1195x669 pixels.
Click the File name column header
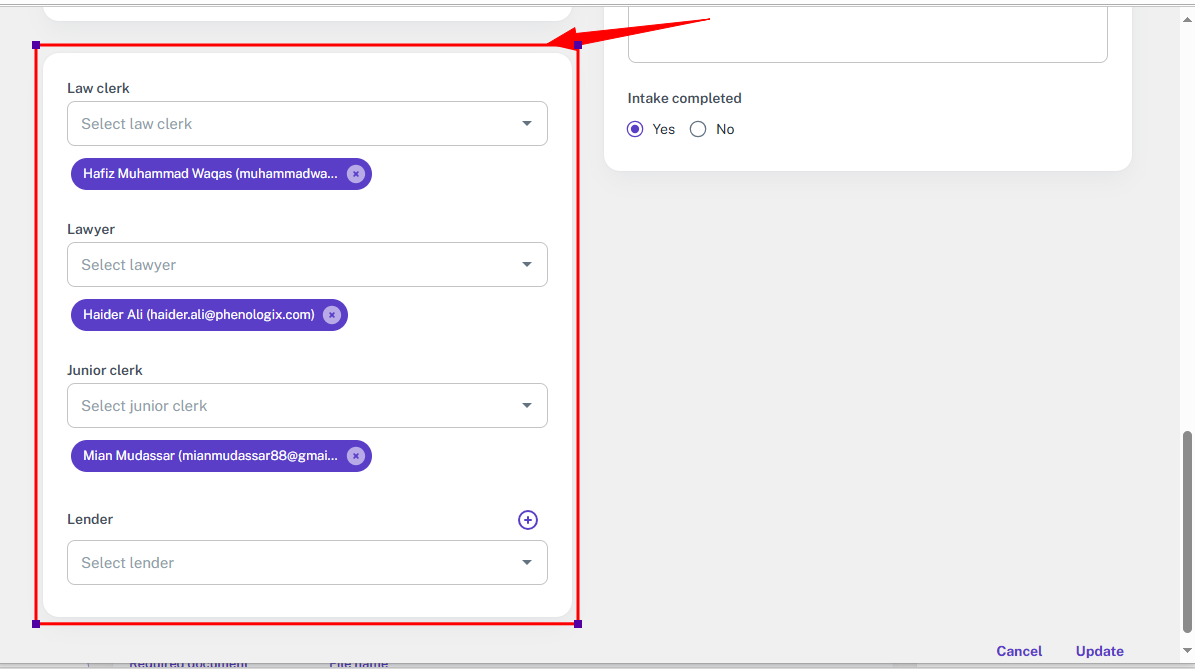358,664
